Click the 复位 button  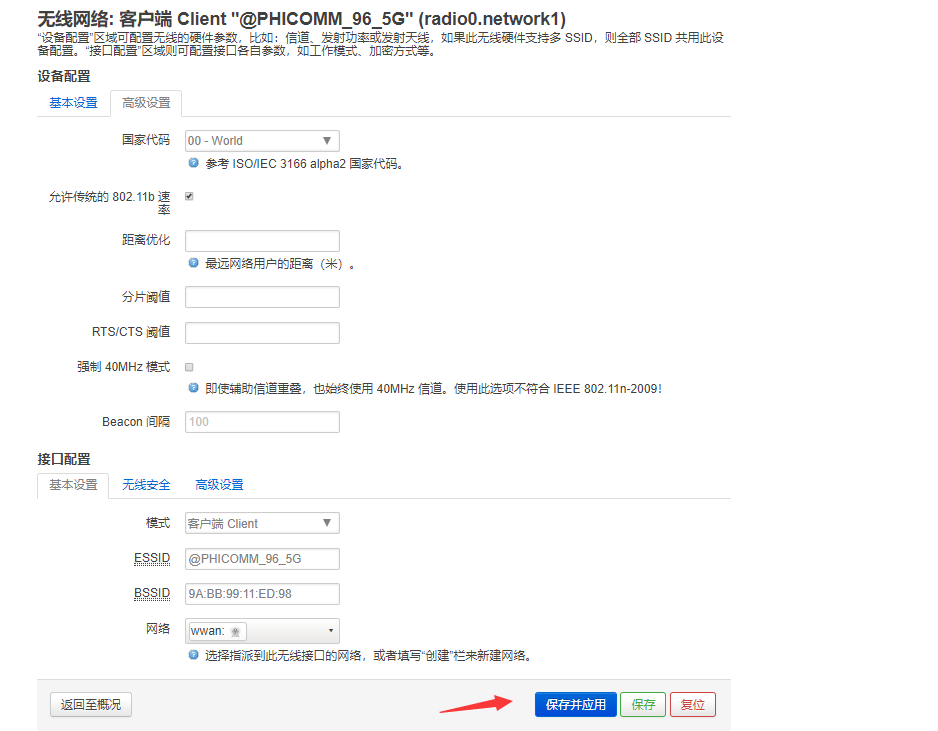(692, 704)
